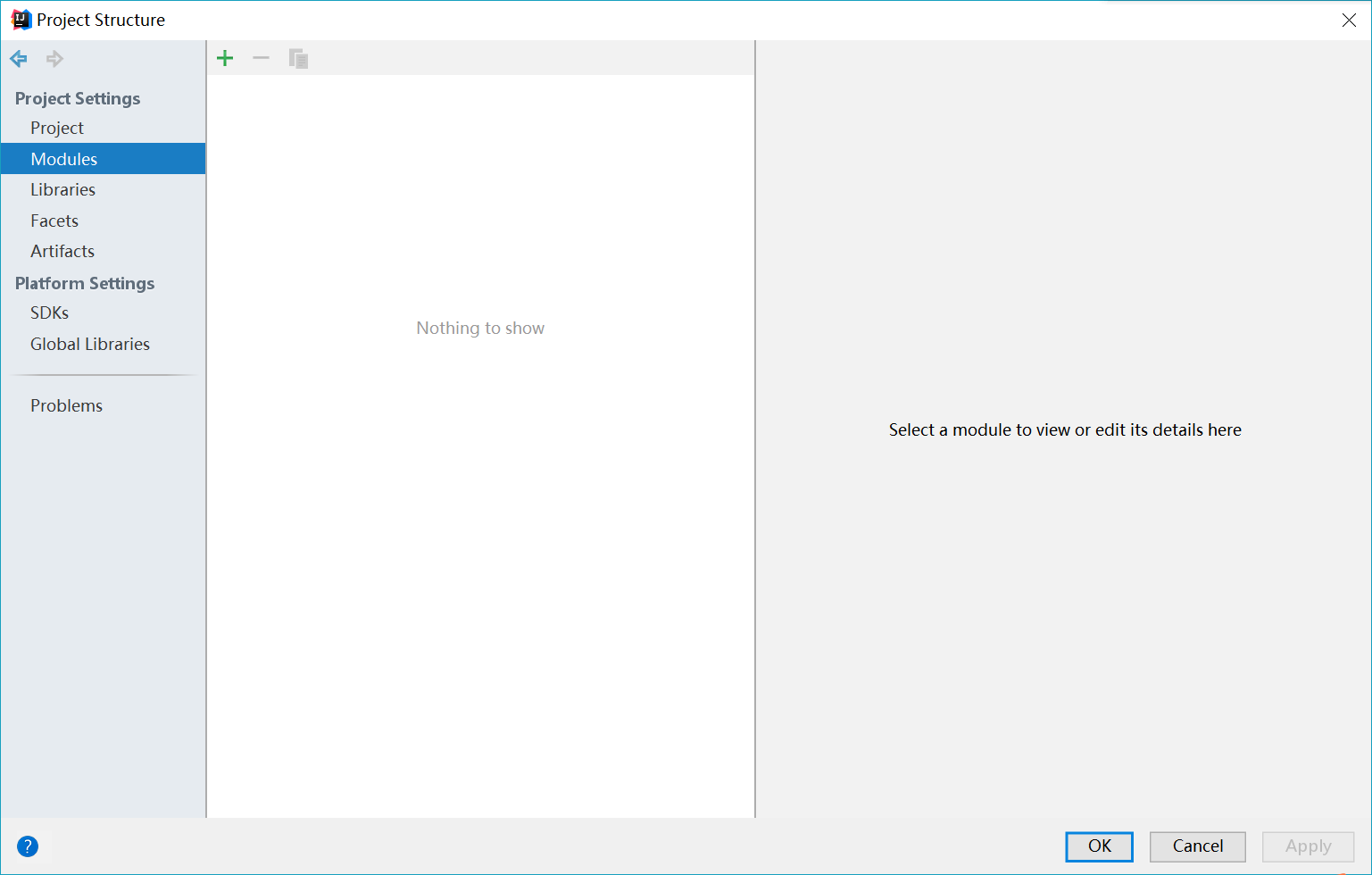
Task: Click 'Select a module to view' message
Action: pos(1065,429)
